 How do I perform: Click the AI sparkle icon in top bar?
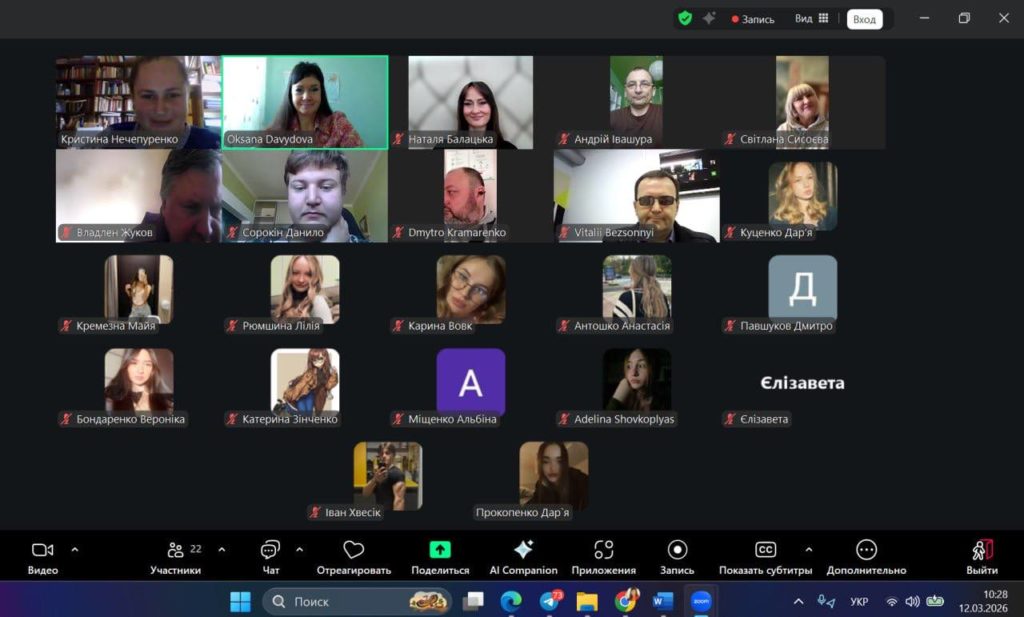[709, 18]
